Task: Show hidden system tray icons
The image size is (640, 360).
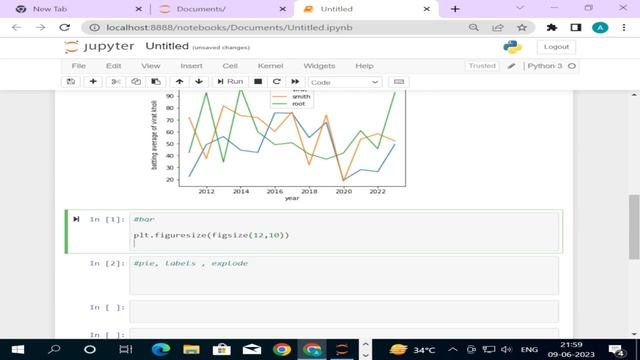Action: tap(453, 349)
